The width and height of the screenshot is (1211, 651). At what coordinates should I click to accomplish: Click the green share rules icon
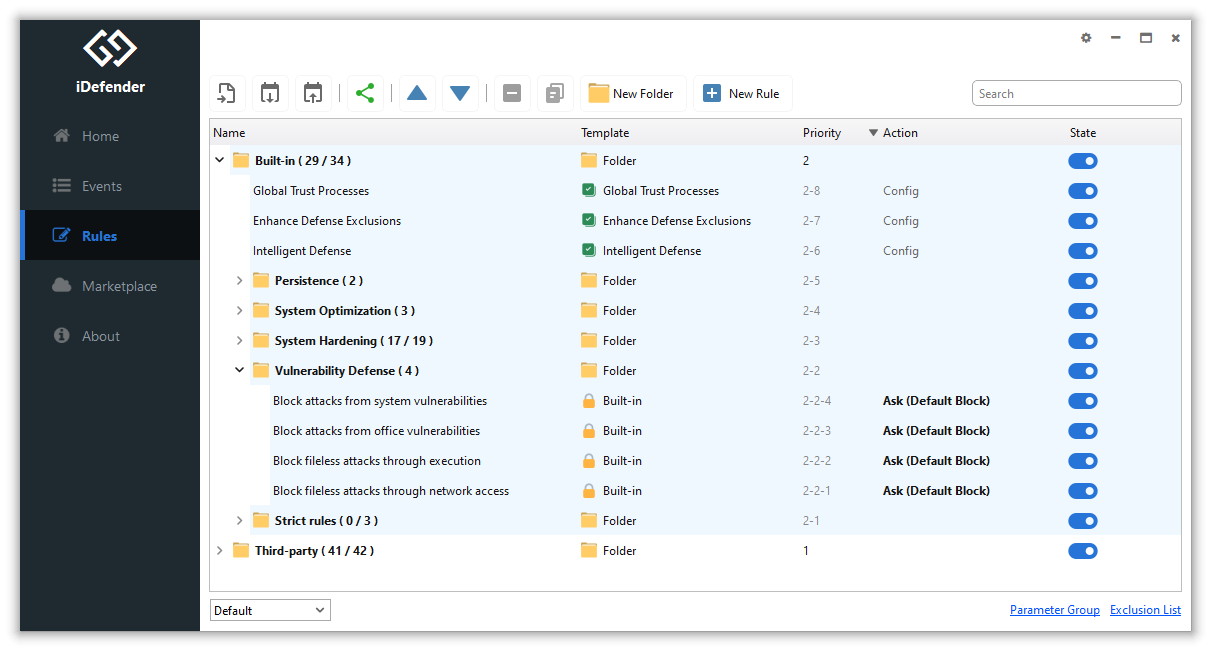[x=365, y=94]
